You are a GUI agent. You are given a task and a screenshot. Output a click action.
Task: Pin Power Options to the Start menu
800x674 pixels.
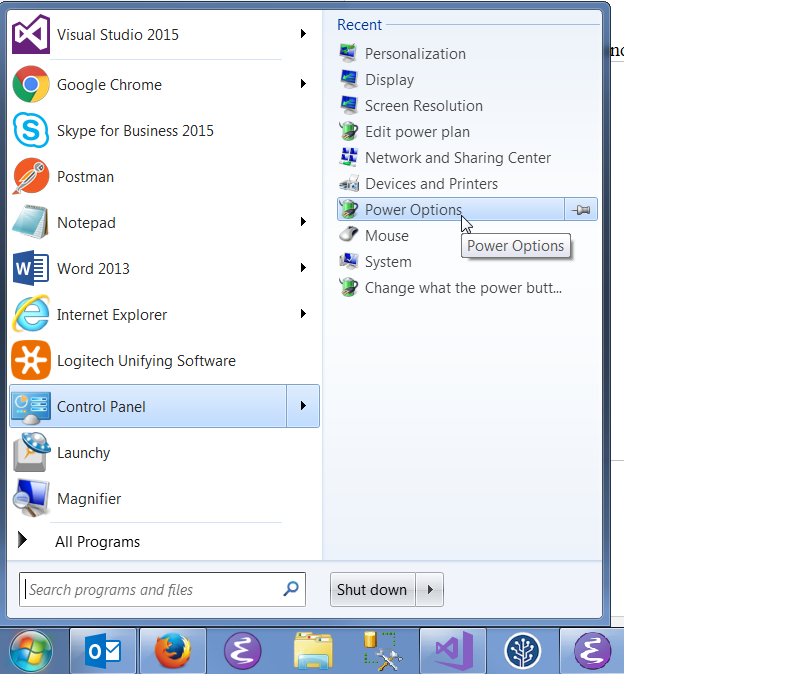point(580,210)
